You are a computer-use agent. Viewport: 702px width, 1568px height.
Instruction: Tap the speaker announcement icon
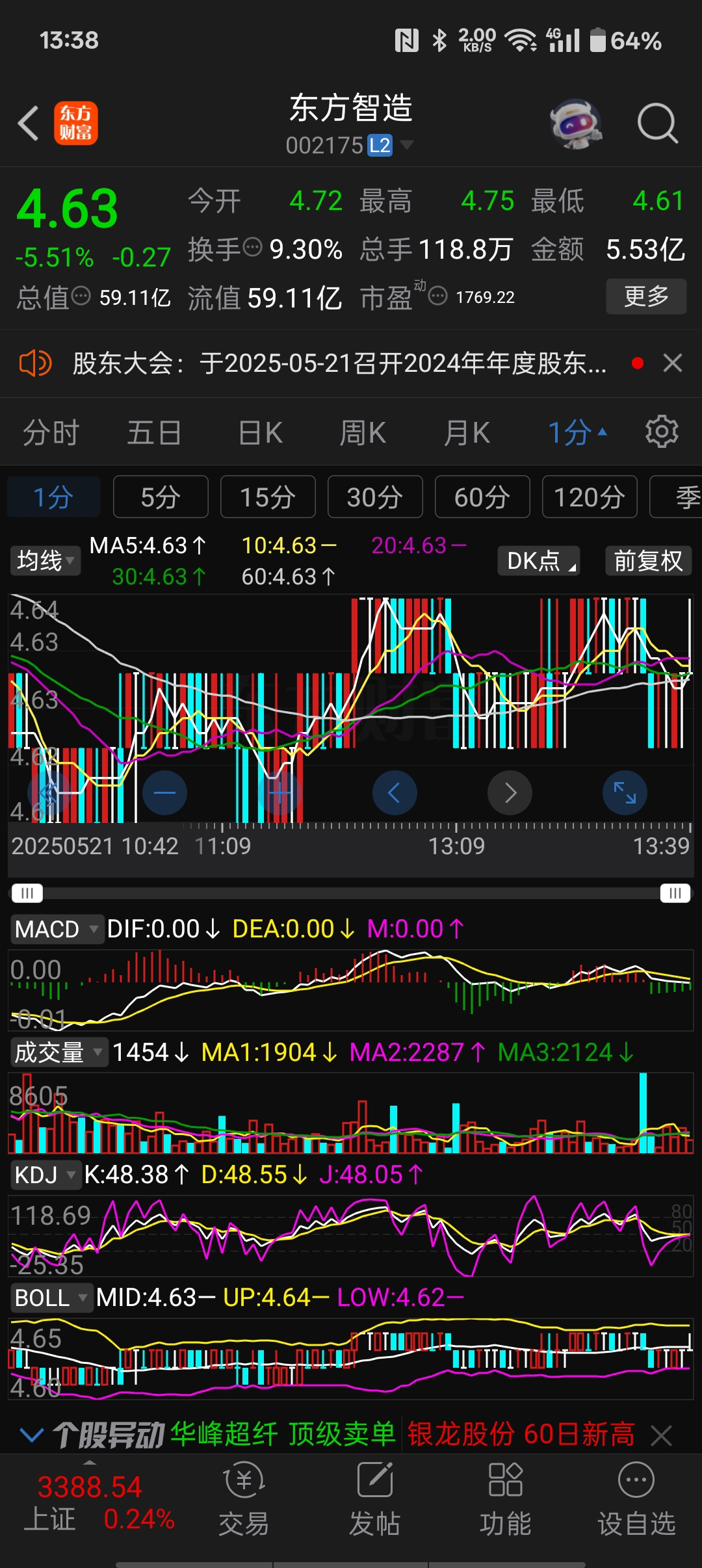(35, 363)
